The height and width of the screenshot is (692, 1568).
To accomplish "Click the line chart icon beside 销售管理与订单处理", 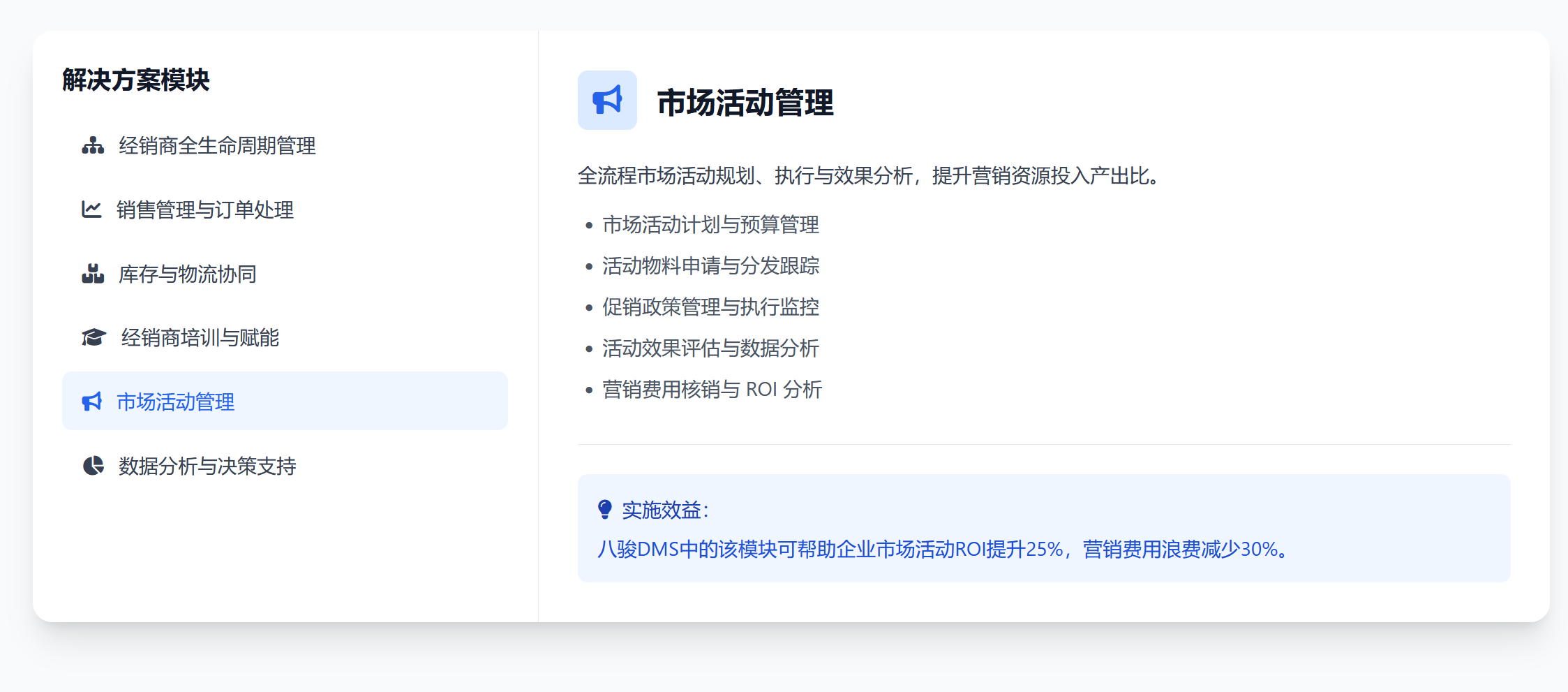I will [91, 209].
